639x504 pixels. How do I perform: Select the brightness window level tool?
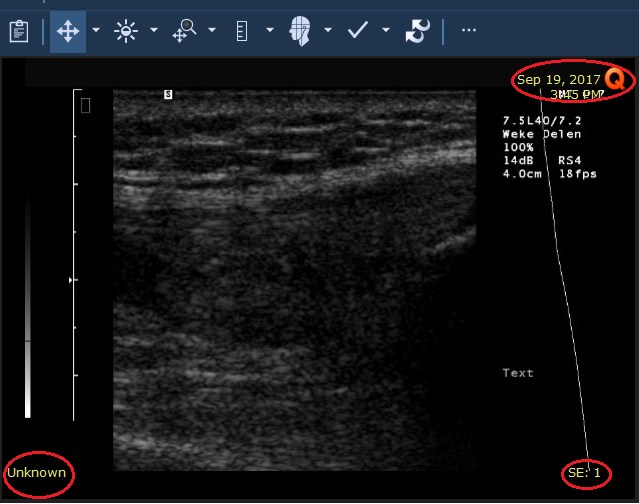125,31
